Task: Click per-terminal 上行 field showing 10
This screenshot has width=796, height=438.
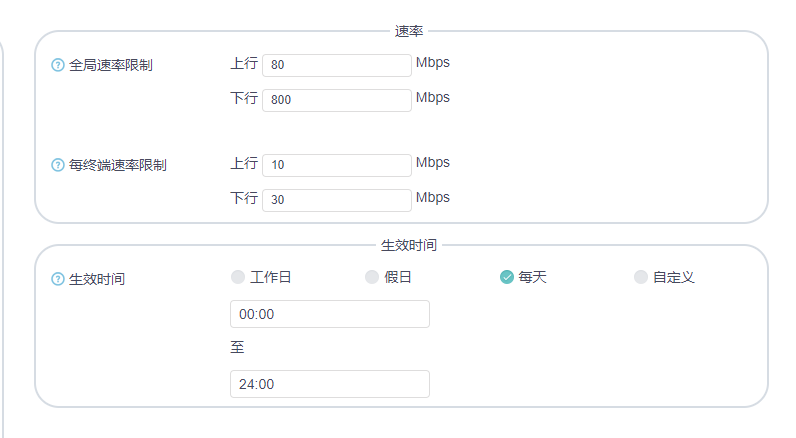Action: click(x=336, y=165)
